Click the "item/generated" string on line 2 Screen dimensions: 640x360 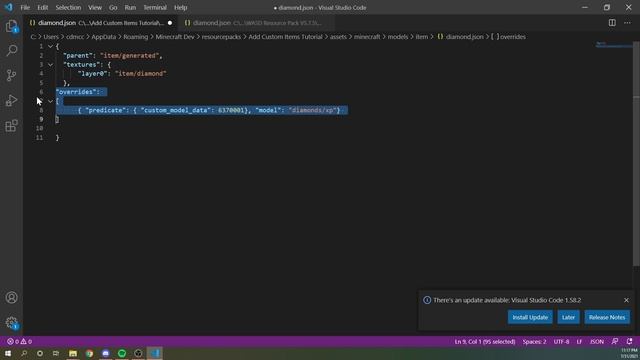pos(129,56)
